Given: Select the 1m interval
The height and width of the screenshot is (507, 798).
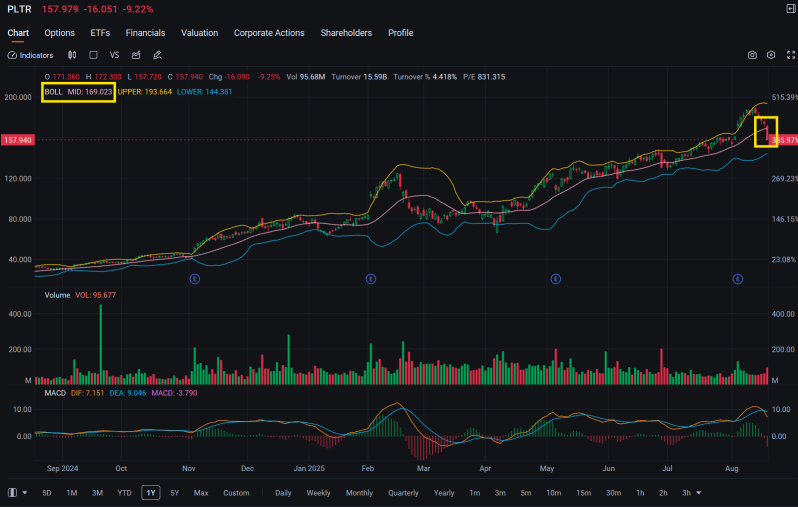Looking at the screenshot, I should point(474,493).
